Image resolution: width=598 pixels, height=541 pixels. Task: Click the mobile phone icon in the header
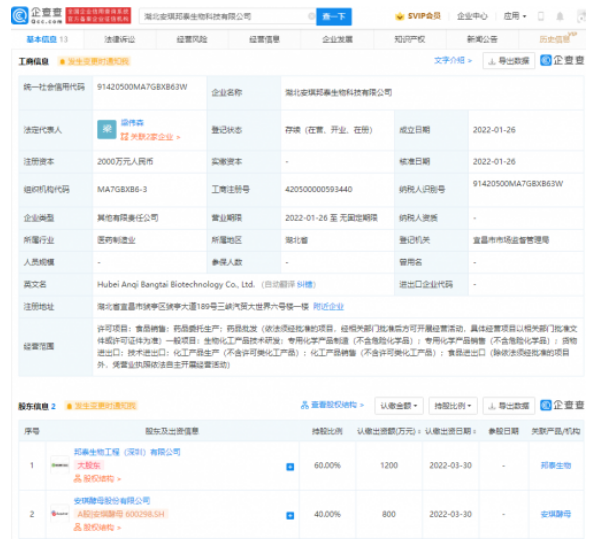point(540,16)
